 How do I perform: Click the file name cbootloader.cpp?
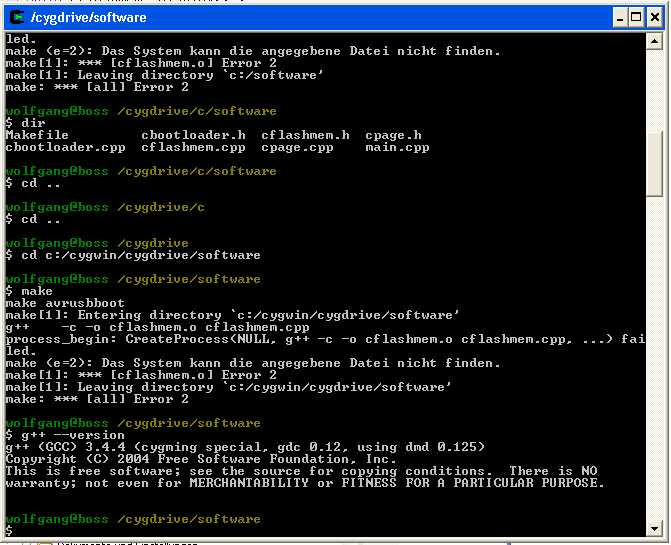click(x=65, y=147)
